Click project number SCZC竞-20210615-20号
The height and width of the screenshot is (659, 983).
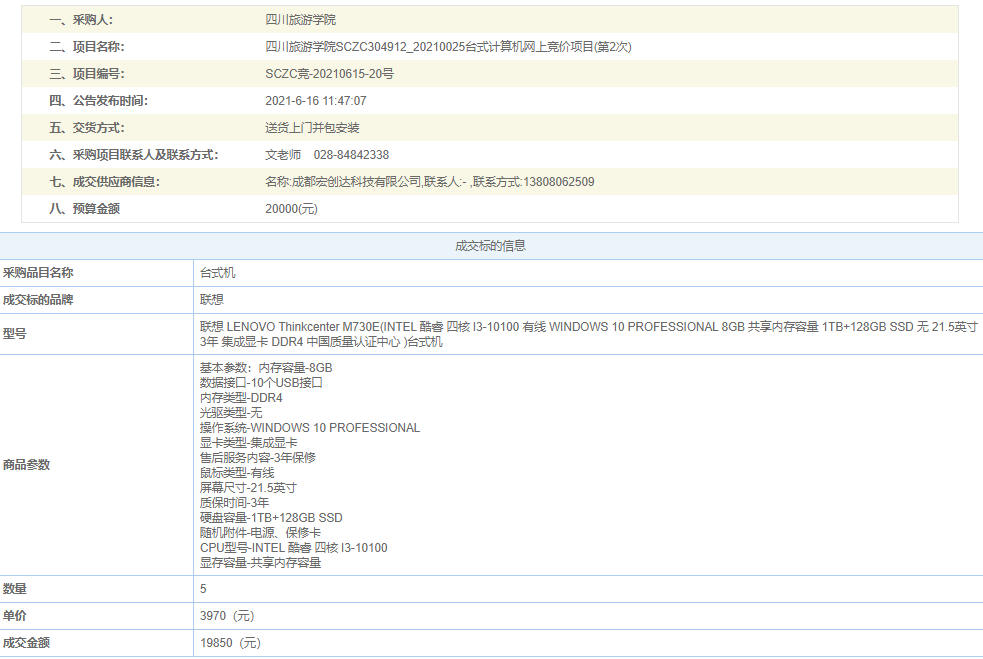(329, 74)
